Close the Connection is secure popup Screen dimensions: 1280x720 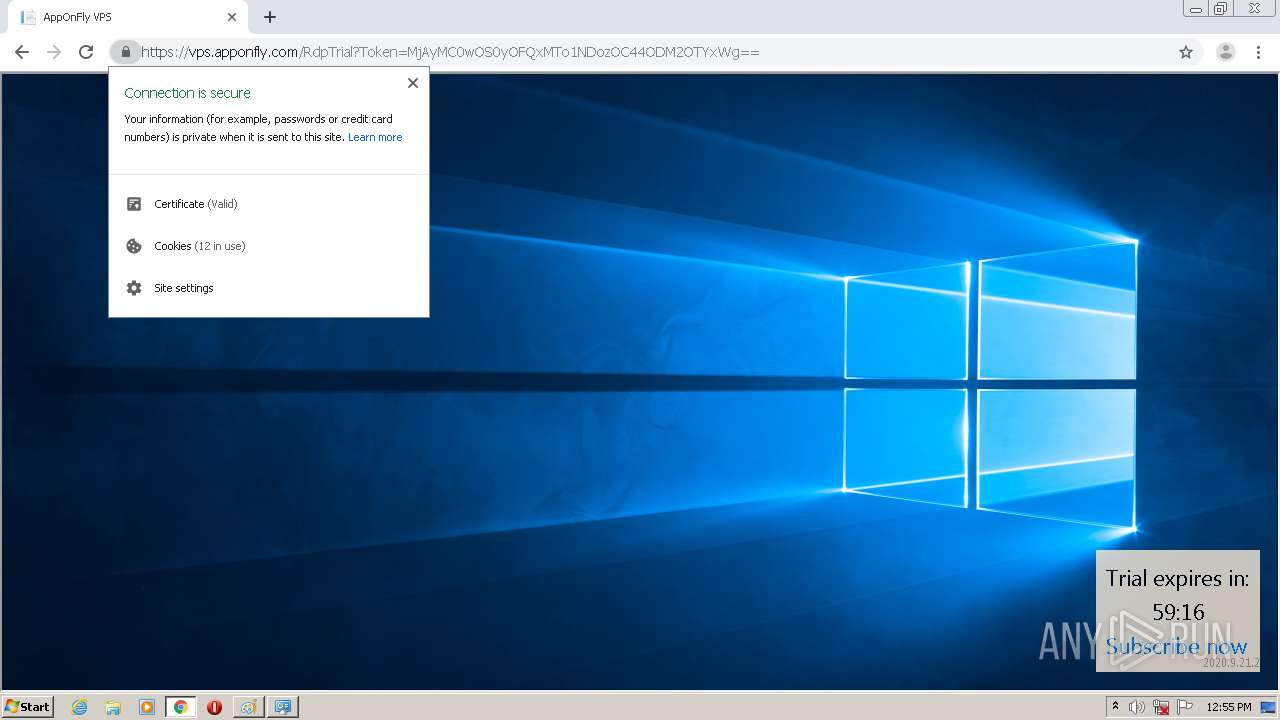click(x=413, y=83)
